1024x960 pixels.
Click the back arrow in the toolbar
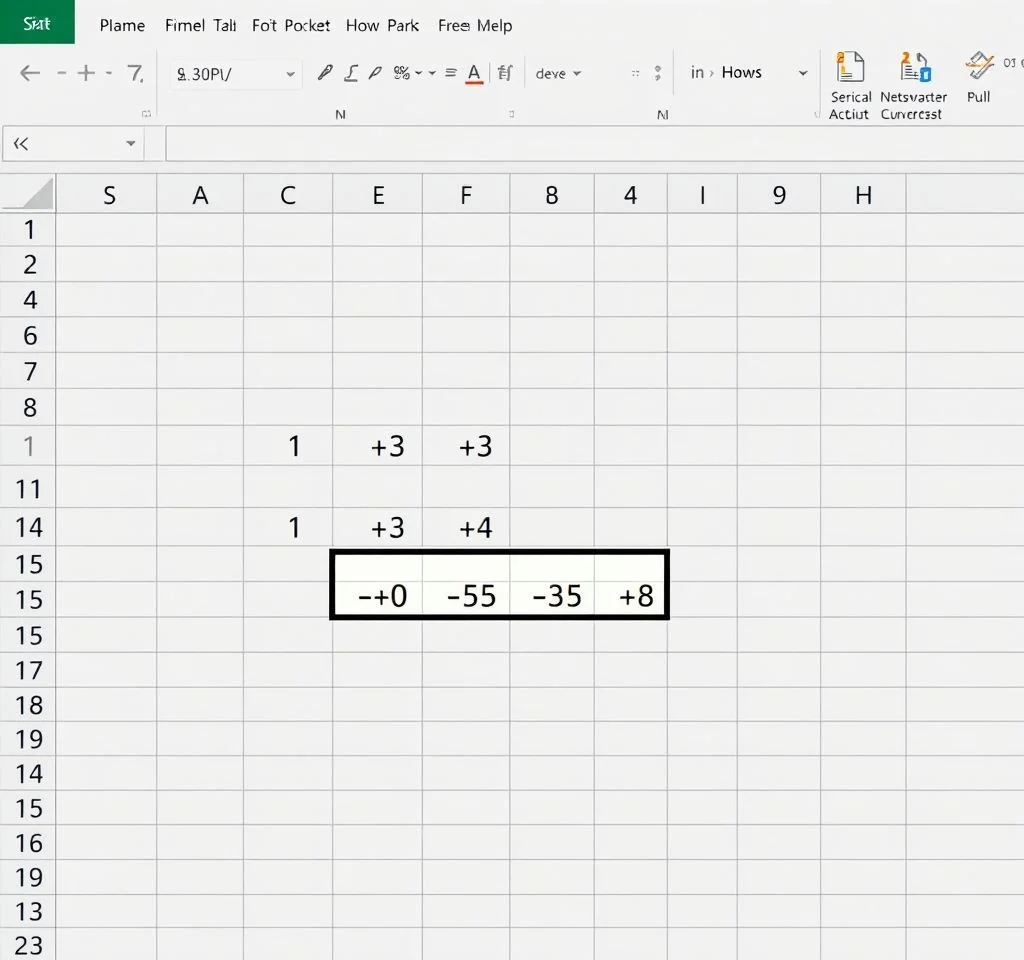(30, 73)
